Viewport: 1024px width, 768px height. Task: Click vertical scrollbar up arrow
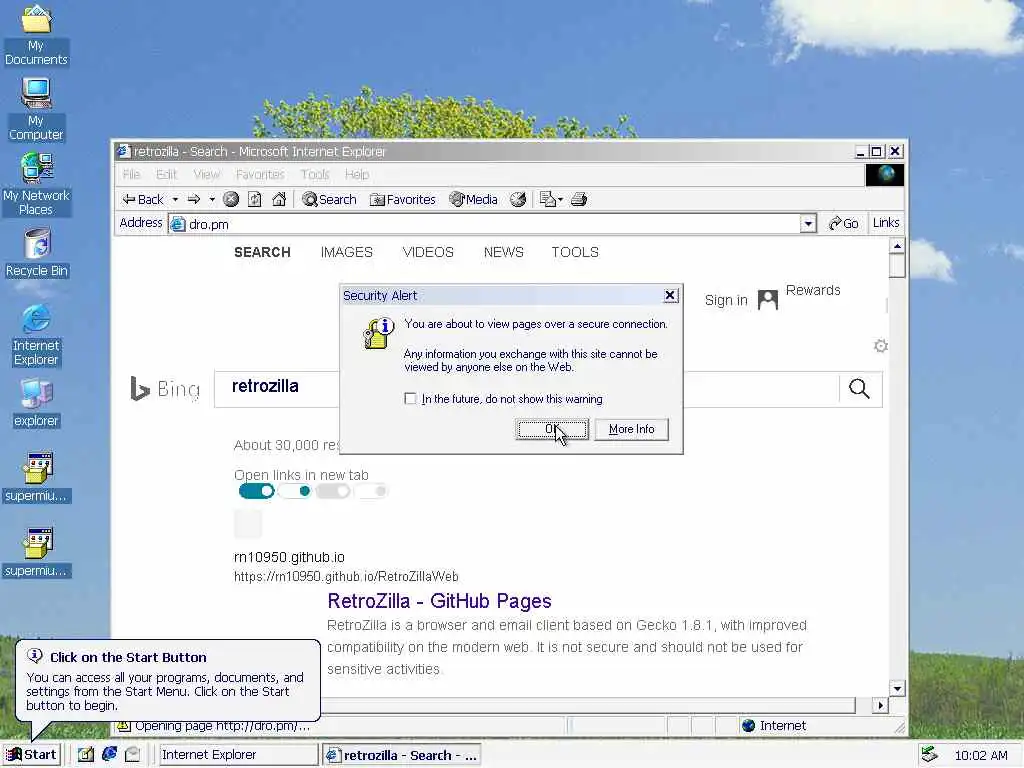coord(897,246)
